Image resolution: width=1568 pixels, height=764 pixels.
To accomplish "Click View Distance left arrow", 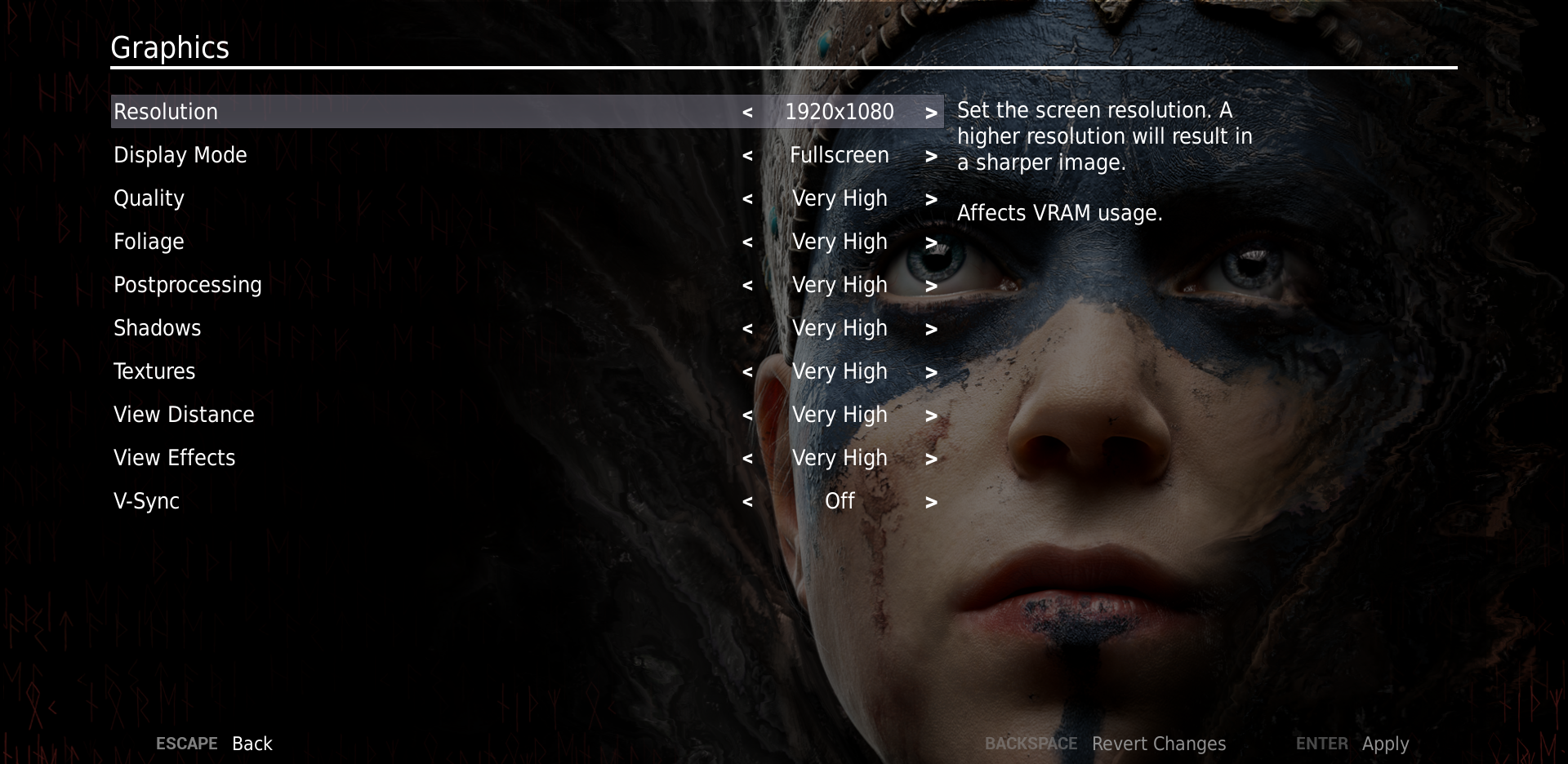I will [747, 415].
